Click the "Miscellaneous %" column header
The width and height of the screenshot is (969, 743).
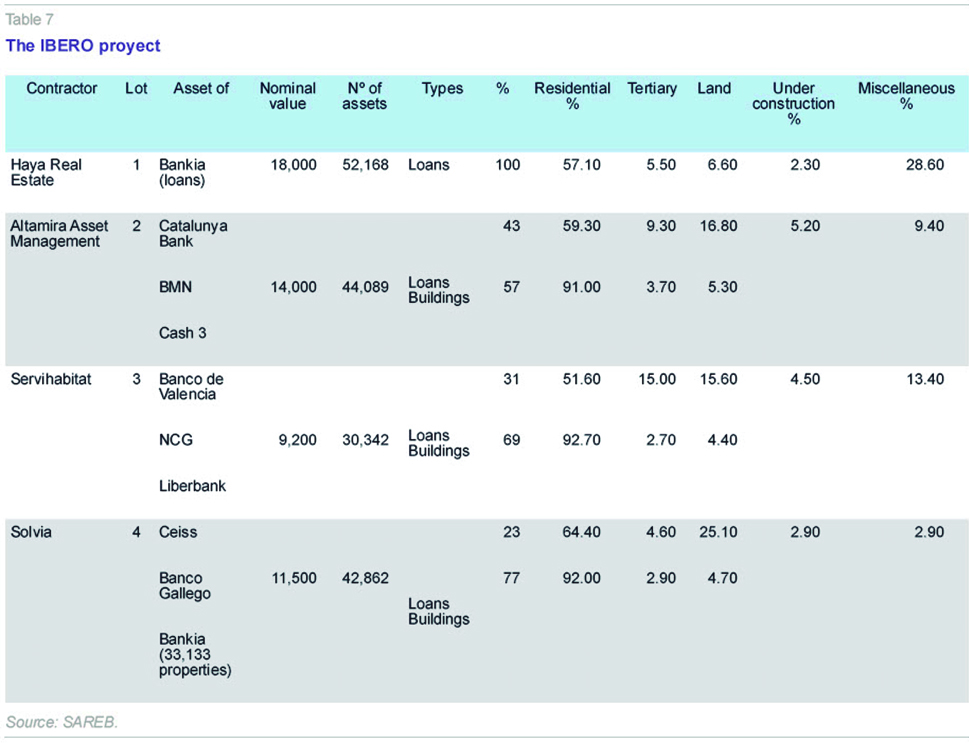point(905,96)
